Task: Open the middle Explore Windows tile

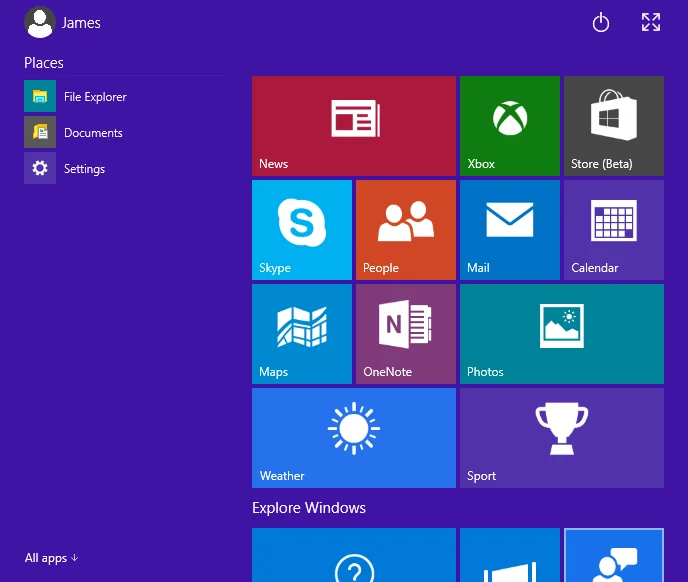Action: [x=510, y=555]
